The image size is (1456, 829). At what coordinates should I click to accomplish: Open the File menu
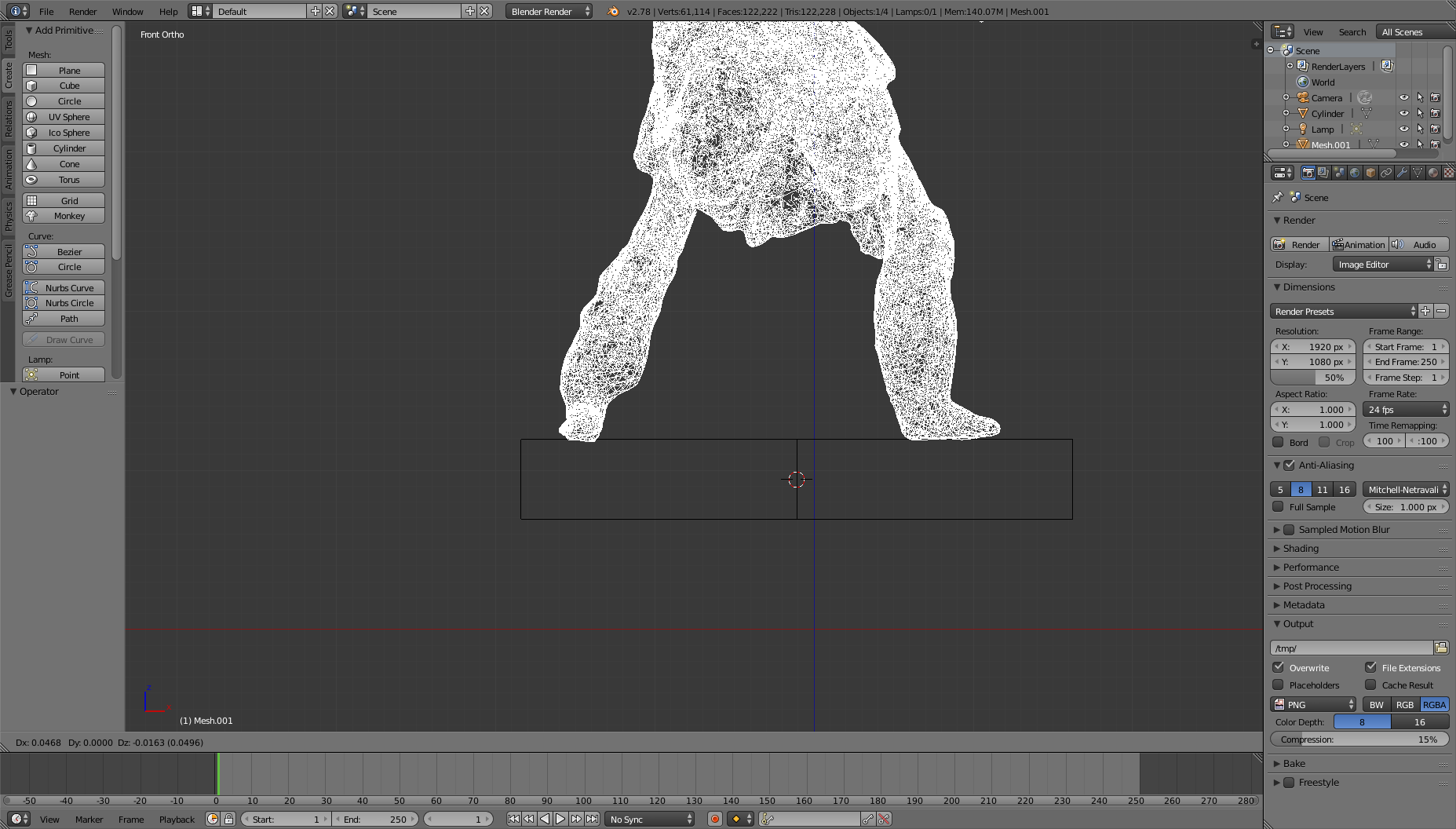[46, 11]
